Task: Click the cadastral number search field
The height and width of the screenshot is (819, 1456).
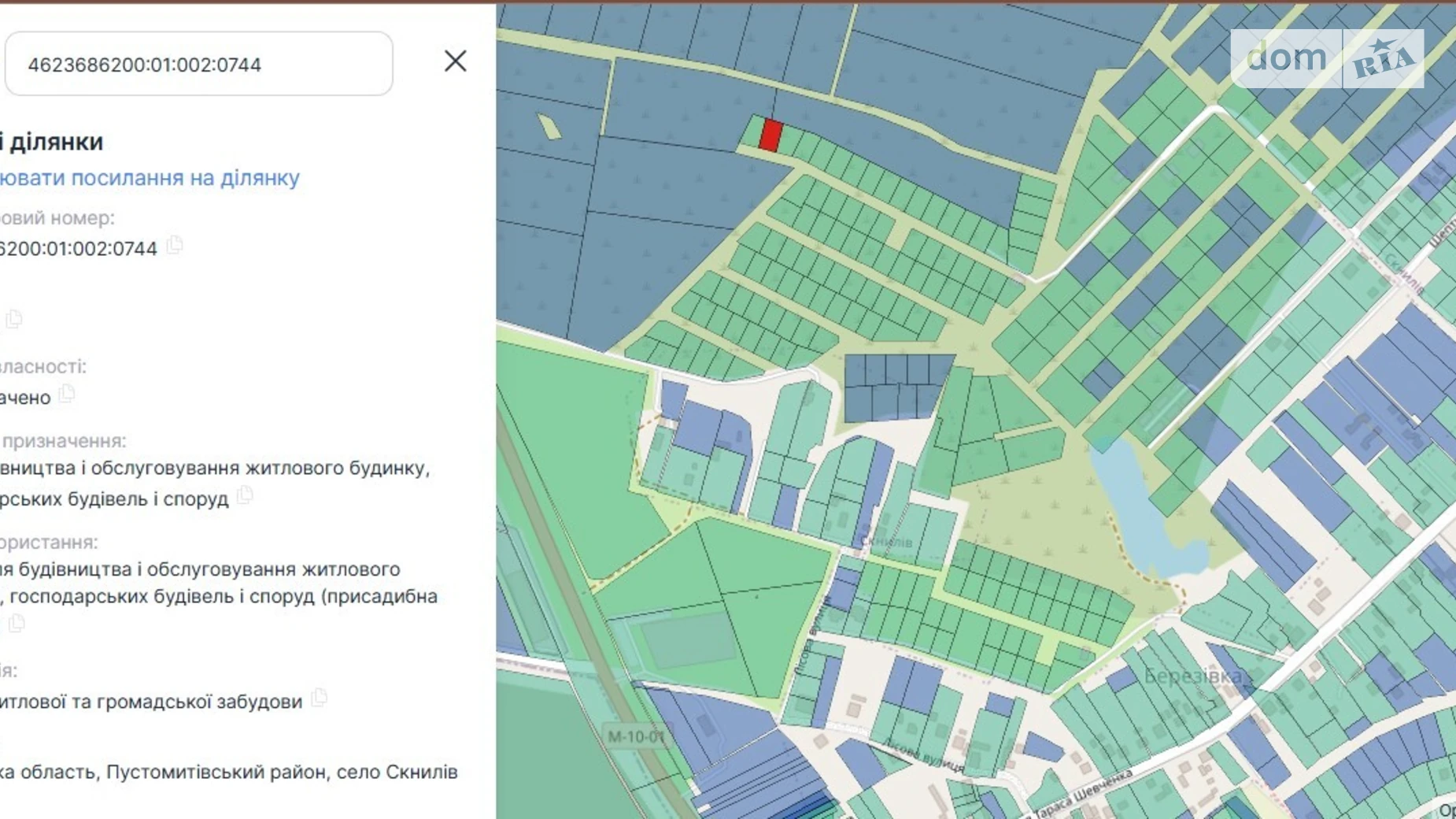Action: (198, 65)
